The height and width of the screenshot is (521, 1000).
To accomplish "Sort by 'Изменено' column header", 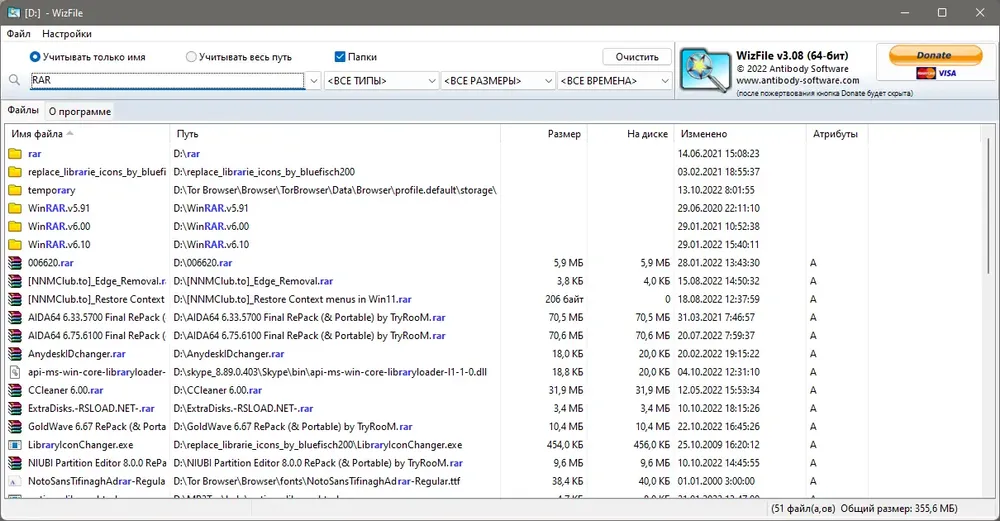I will [x=740, y=134].
